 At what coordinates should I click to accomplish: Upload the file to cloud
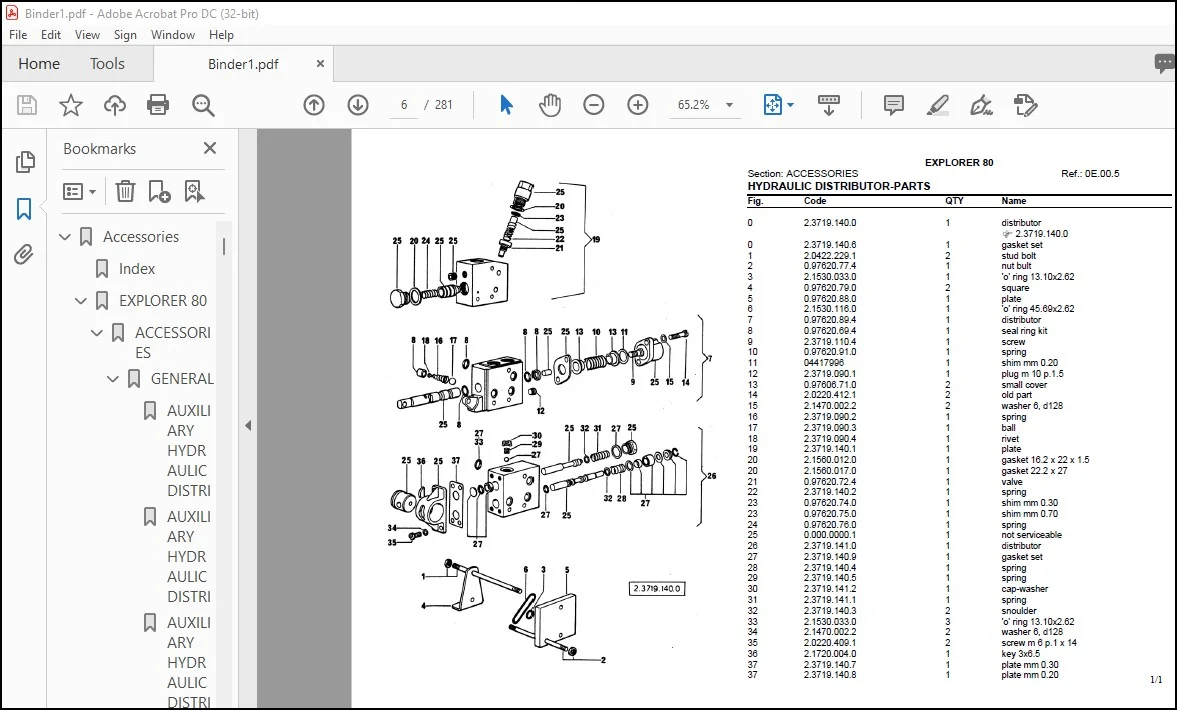pos(115,105)
